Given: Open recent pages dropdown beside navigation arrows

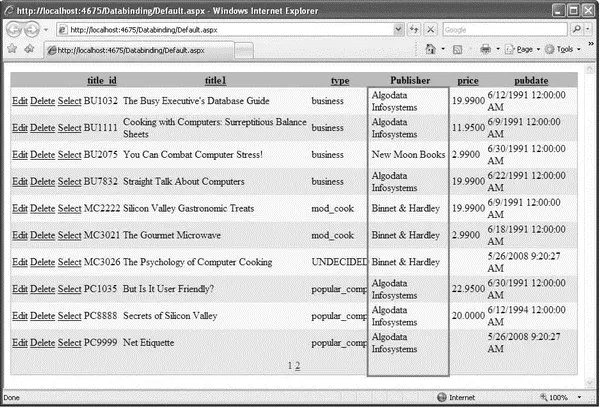Looking at the screenshot, I should pyautogui.click(x=46, y=29).
